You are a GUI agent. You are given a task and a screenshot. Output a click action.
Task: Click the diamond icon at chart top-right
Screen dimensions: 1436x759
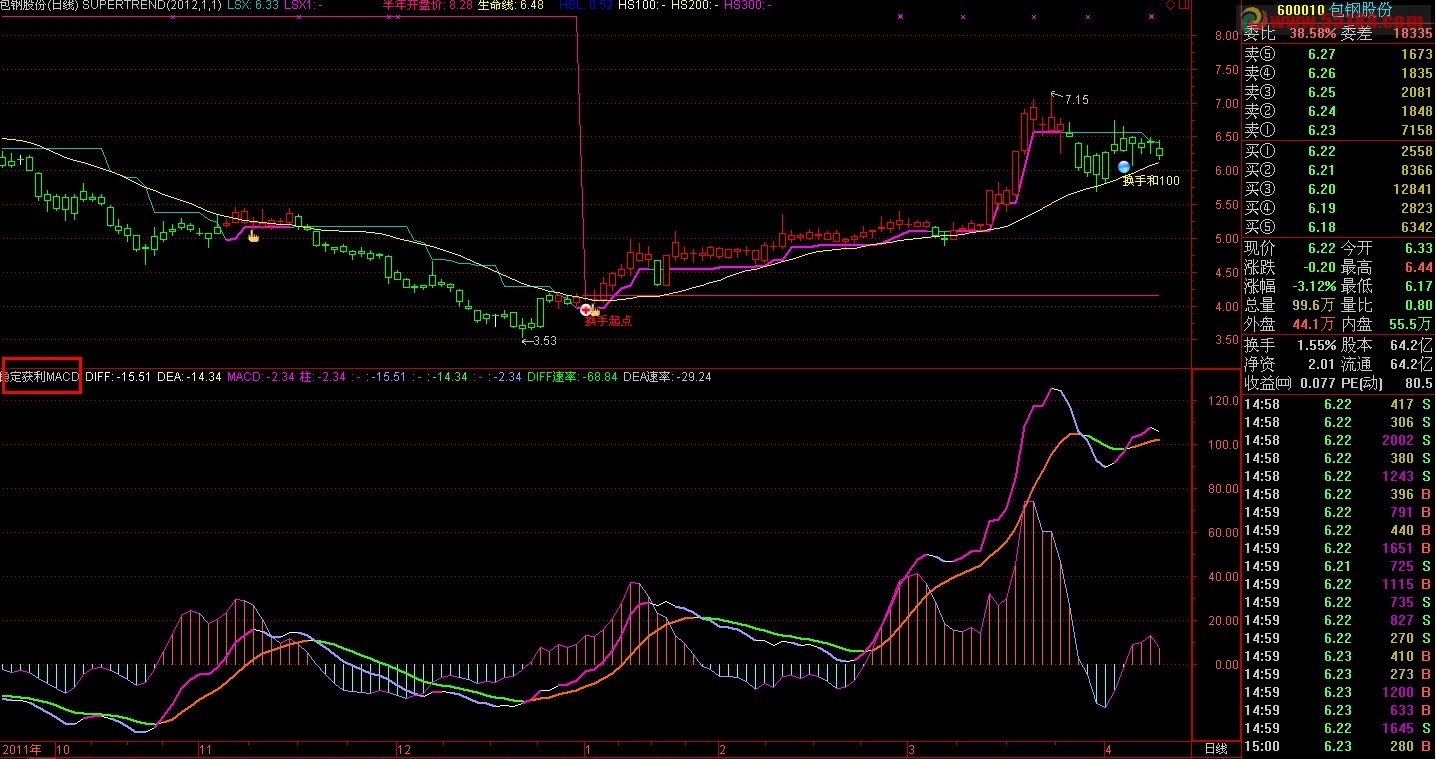point(1171,6)
